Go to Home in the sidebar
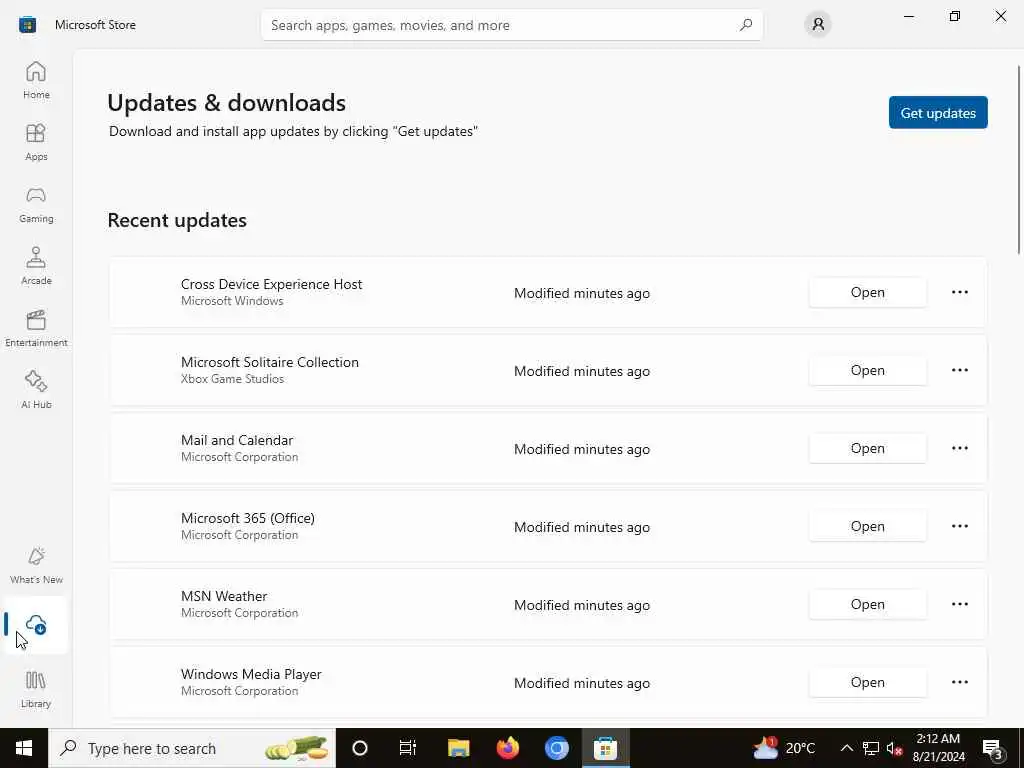This screenshot has height=768, width=1024. 36,80
